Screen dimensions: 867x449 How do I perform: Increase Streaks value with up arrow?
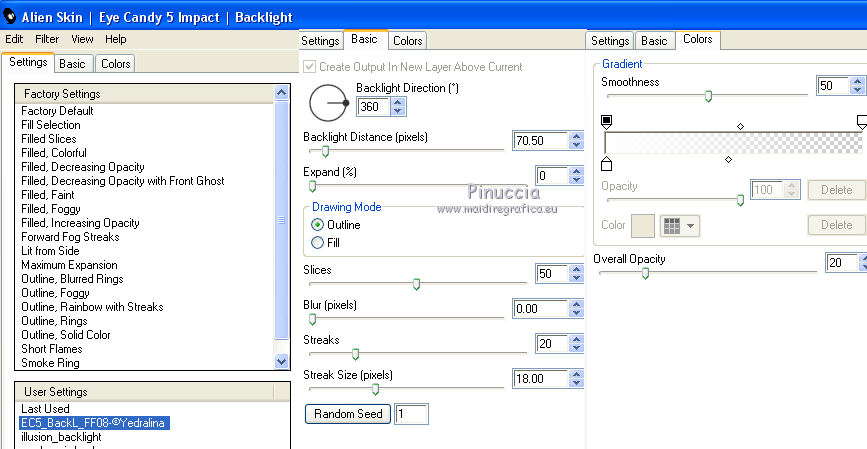[576, 340]
